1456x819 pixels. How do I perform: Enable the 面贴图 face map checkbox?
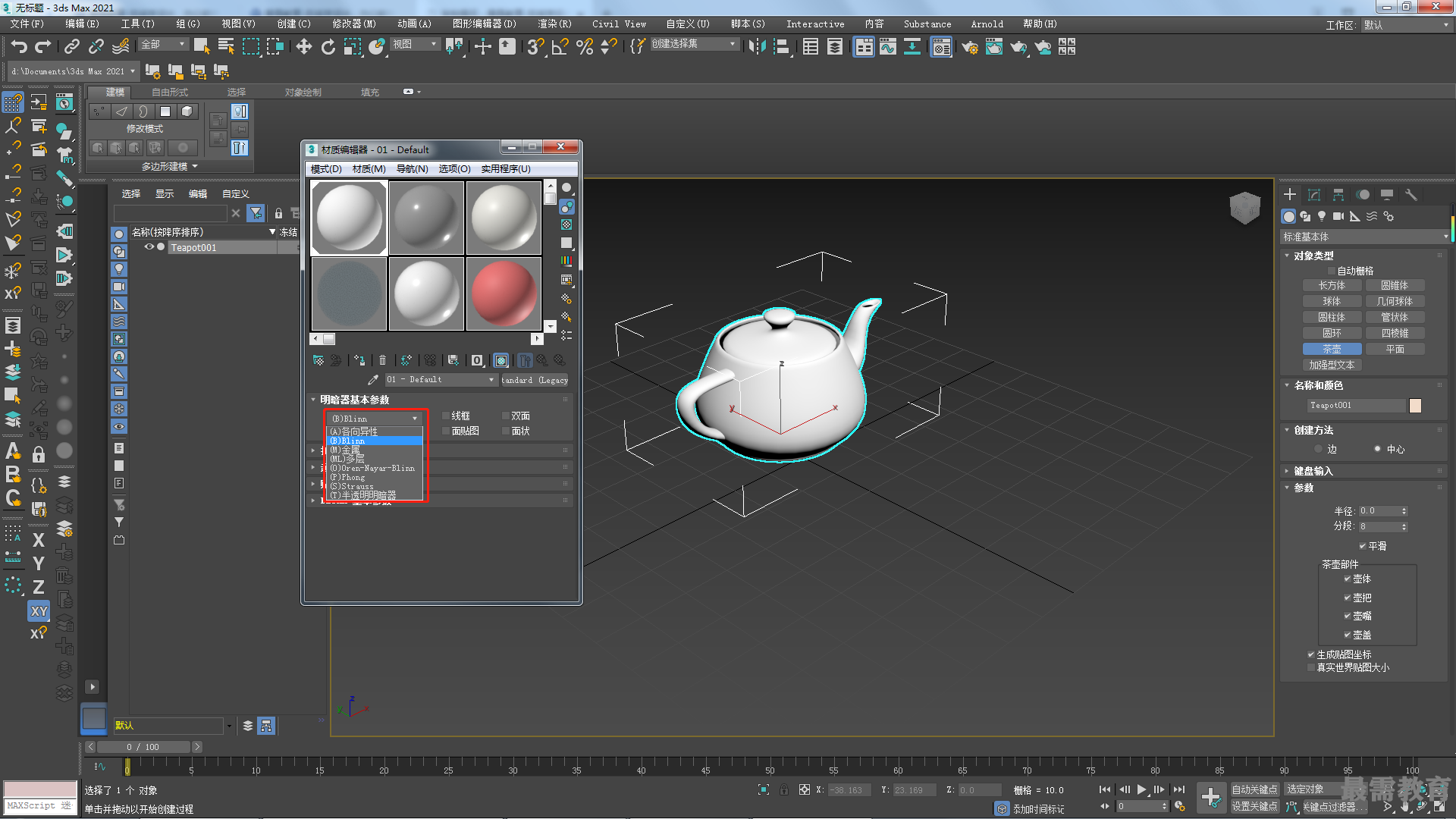[x=446, y=431]
